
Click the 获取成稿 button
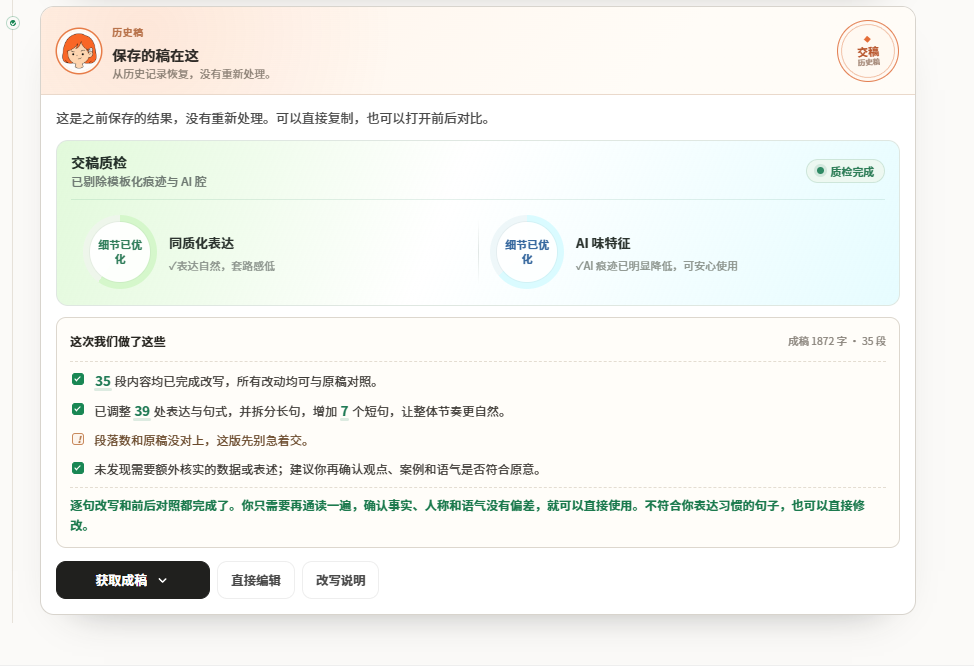click(x=133, y=580)
